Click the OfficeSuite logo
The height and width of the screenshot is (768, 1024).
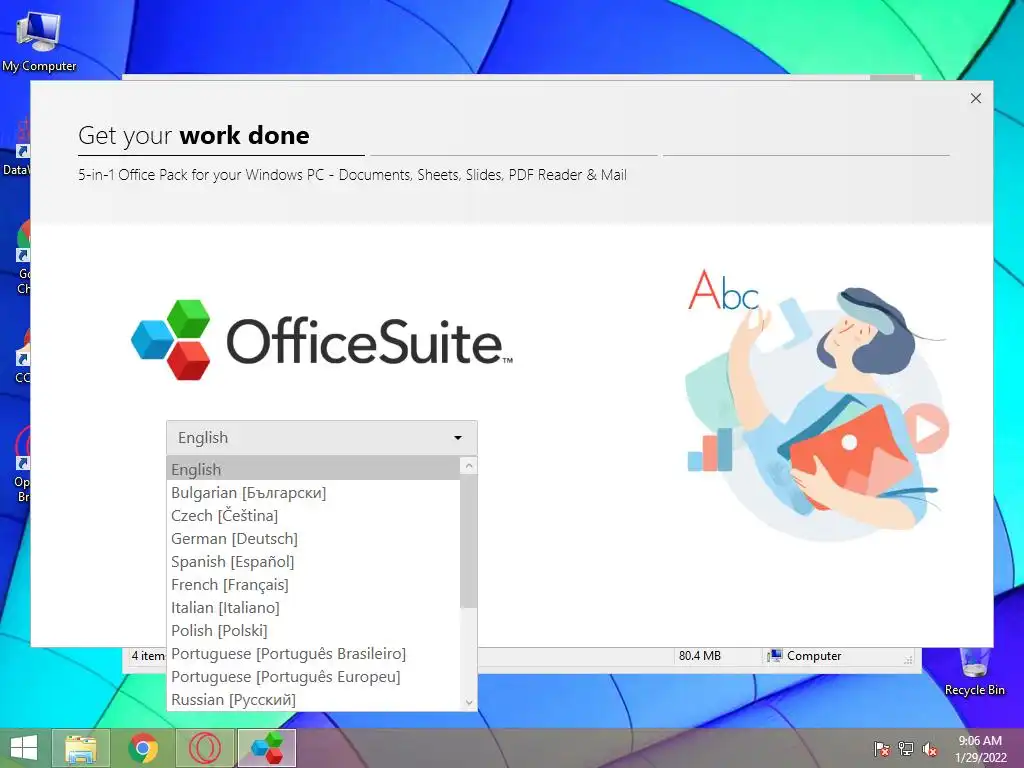[x=321, y=340]
